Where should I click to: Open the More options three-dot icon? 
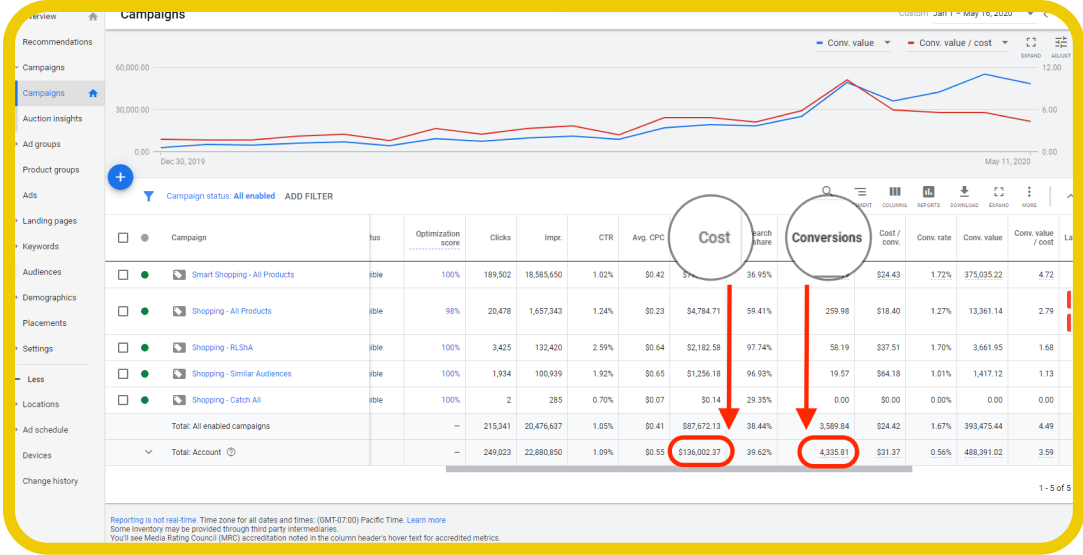[x=1029, y=194]
